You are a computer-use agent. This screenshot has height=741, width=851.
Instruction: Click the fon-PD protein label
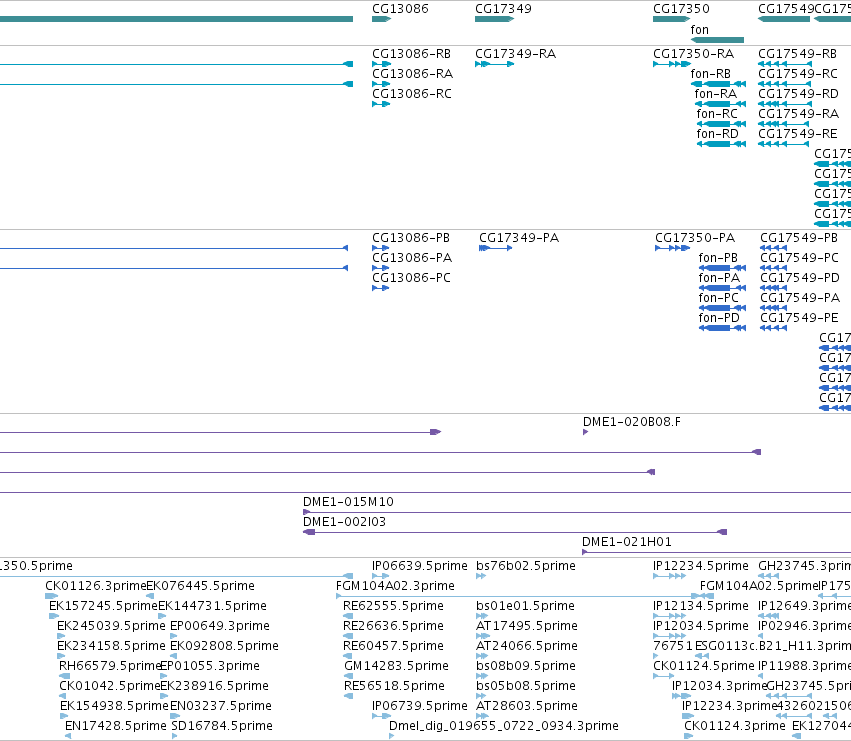[719, 318]
